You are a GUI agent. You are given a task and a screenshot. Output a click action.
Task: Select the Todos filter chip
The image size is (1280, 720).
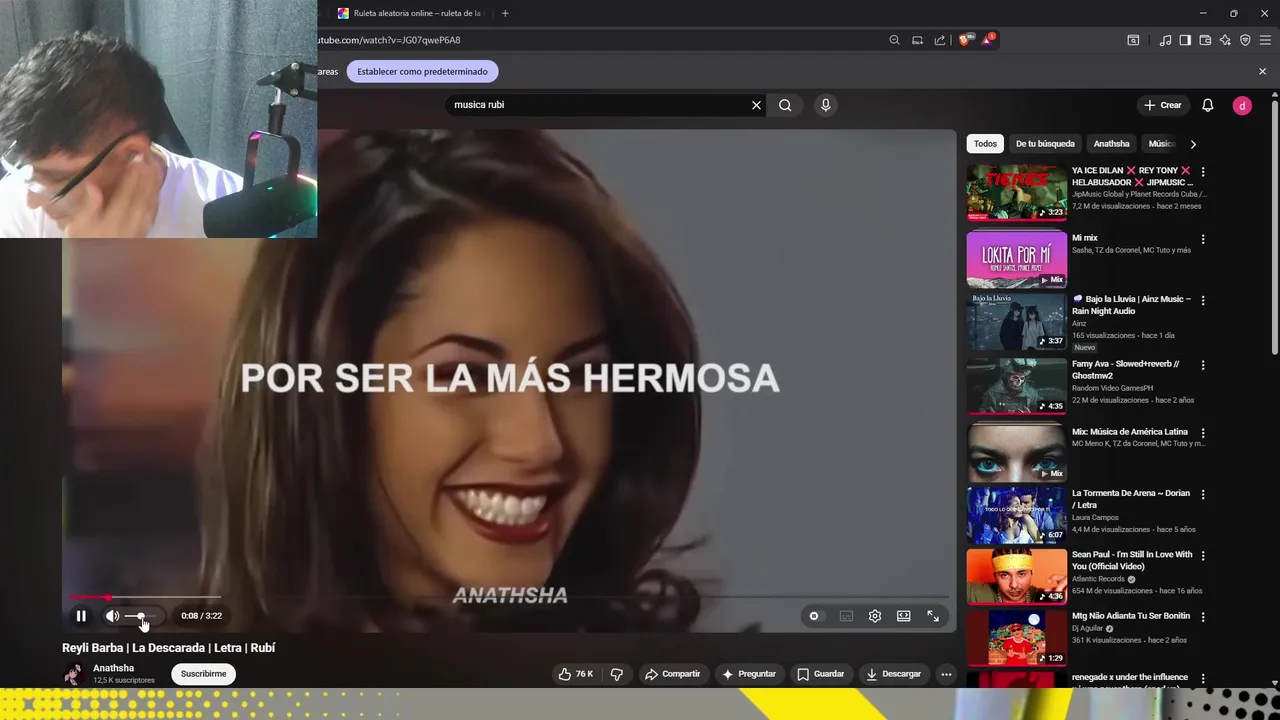pyautogui.click(x=985, y=144)
